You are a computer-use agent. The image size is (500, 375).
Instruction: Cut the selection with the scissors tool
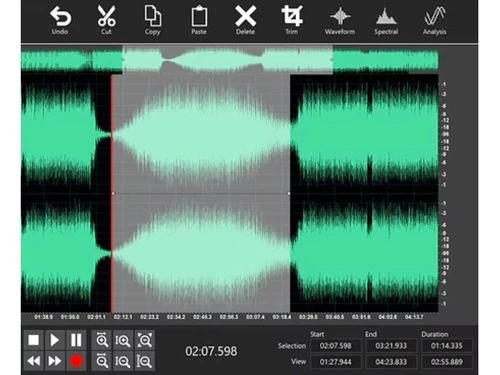[x=106, y=16]
